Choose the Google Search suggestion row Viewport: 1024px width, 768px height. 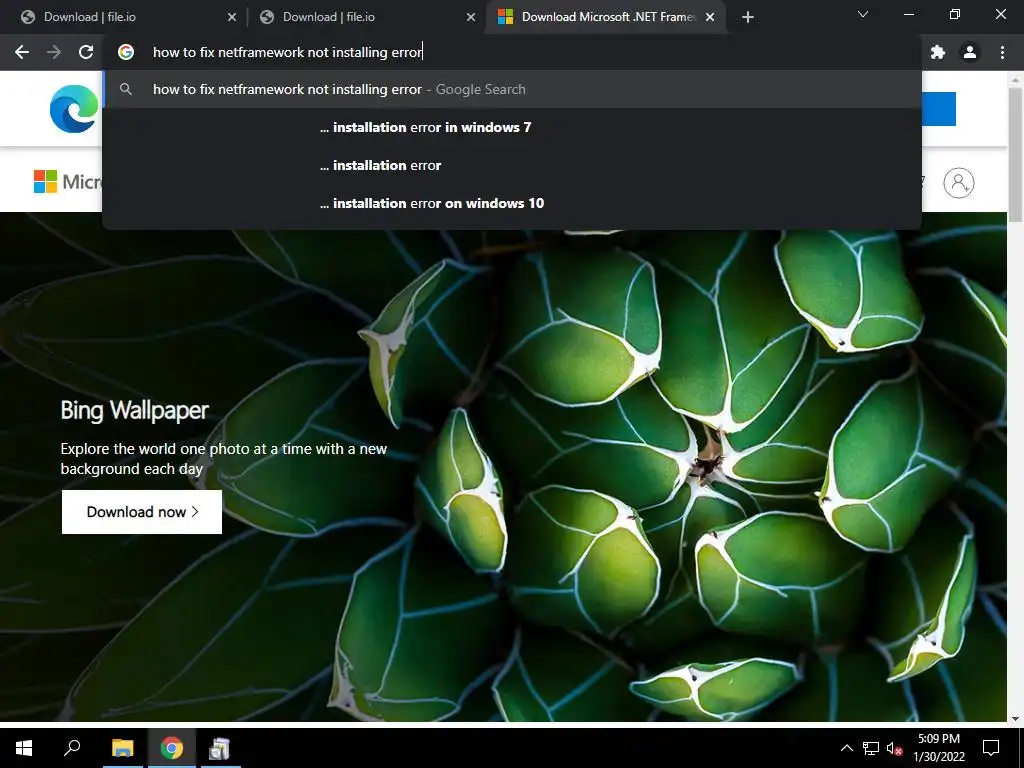click(x=512, y=89)
